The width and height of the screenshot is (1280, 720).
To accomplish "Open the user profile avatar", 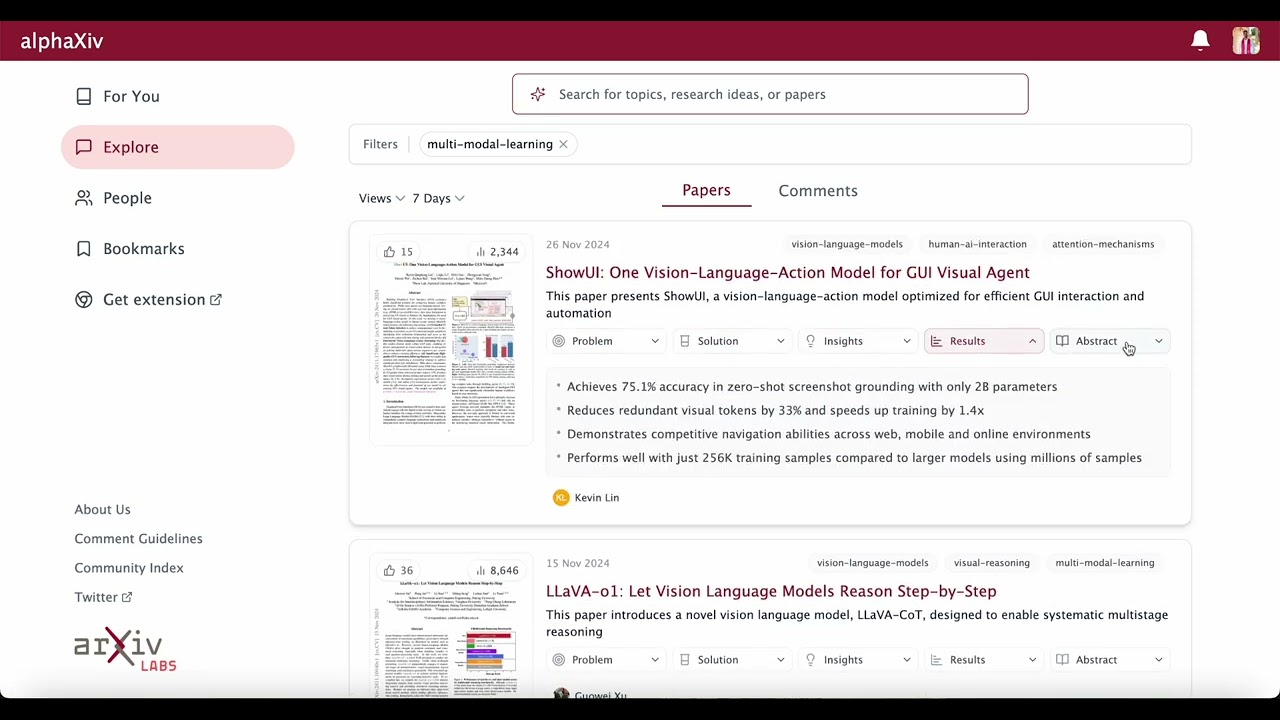I will (x=1246, y=40).
